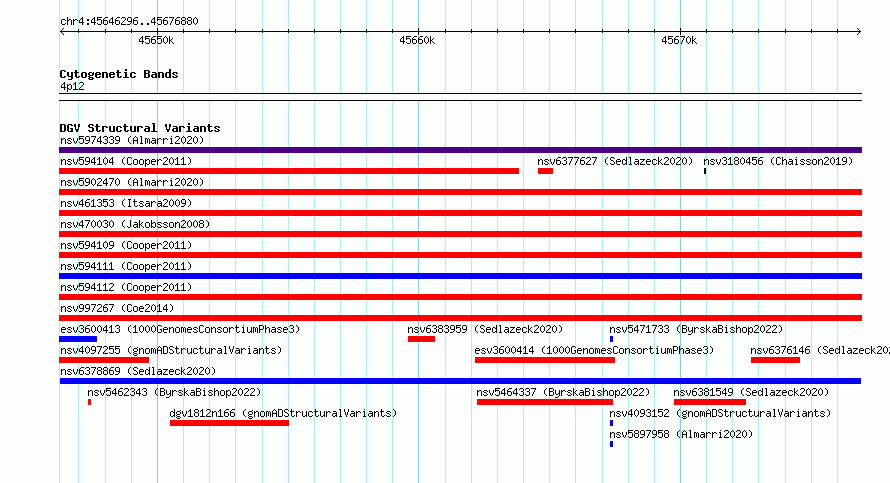The height and width of the screenshot is (483, 890).
Task: Open the nsv5974339 (Almarri2020) label
Action: coord(132,140)
